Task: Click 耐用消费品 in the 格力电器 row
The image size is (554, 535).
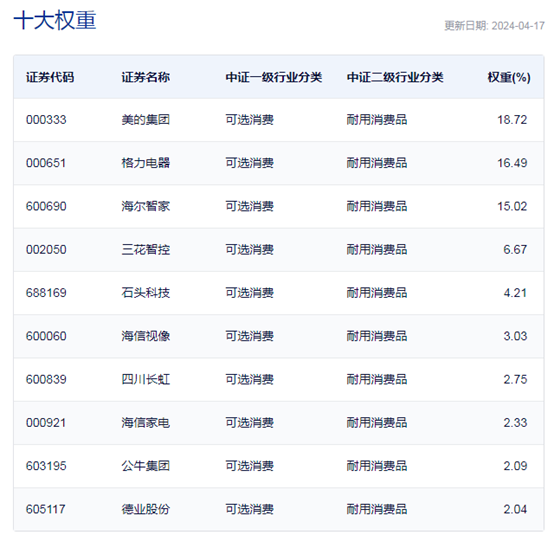Action: pyautogui.click(x=377, y=163)
